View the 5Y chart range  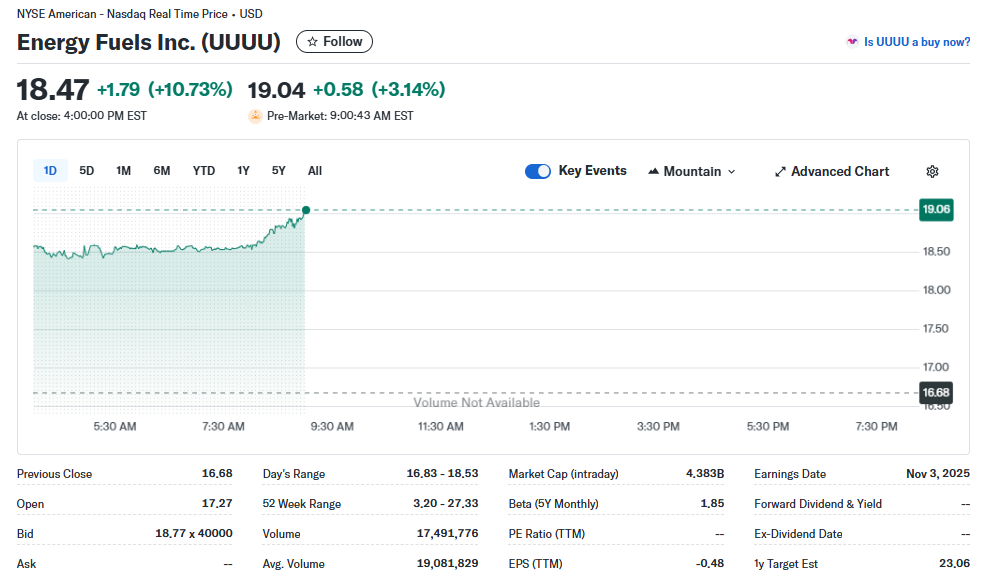[279, 171]
